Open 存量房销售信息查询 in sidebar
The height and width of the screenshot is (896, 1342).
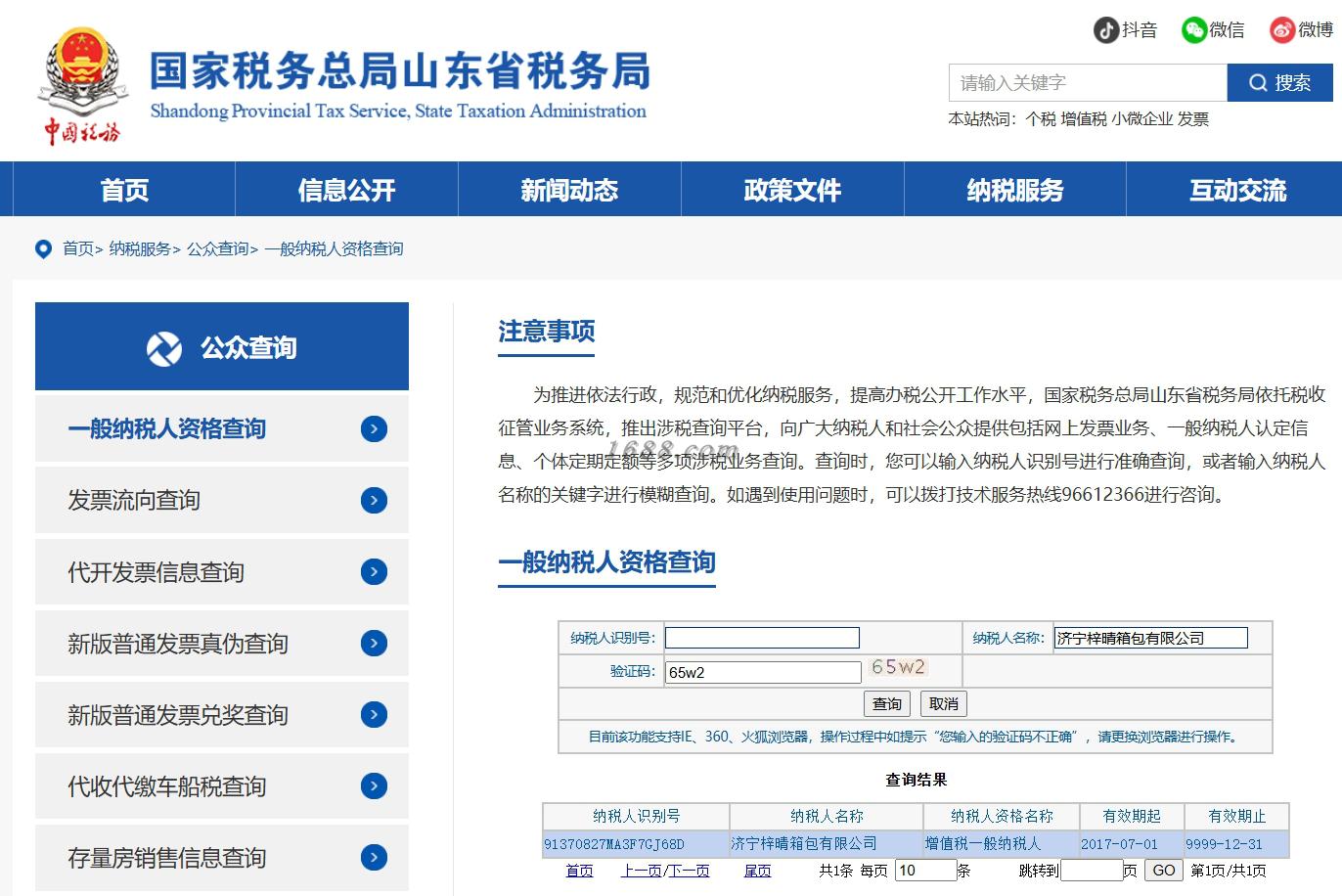coord(222,857)
